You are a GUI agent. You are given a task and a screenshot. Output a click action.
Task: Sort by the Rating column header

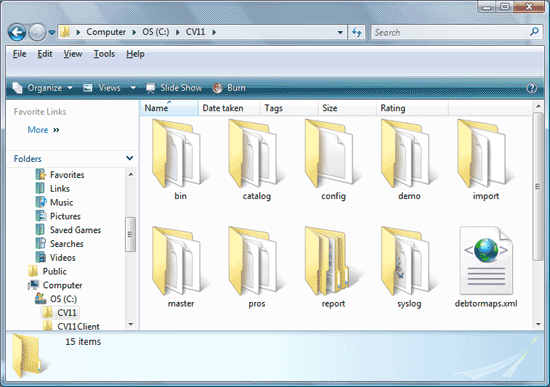point(412,108)
